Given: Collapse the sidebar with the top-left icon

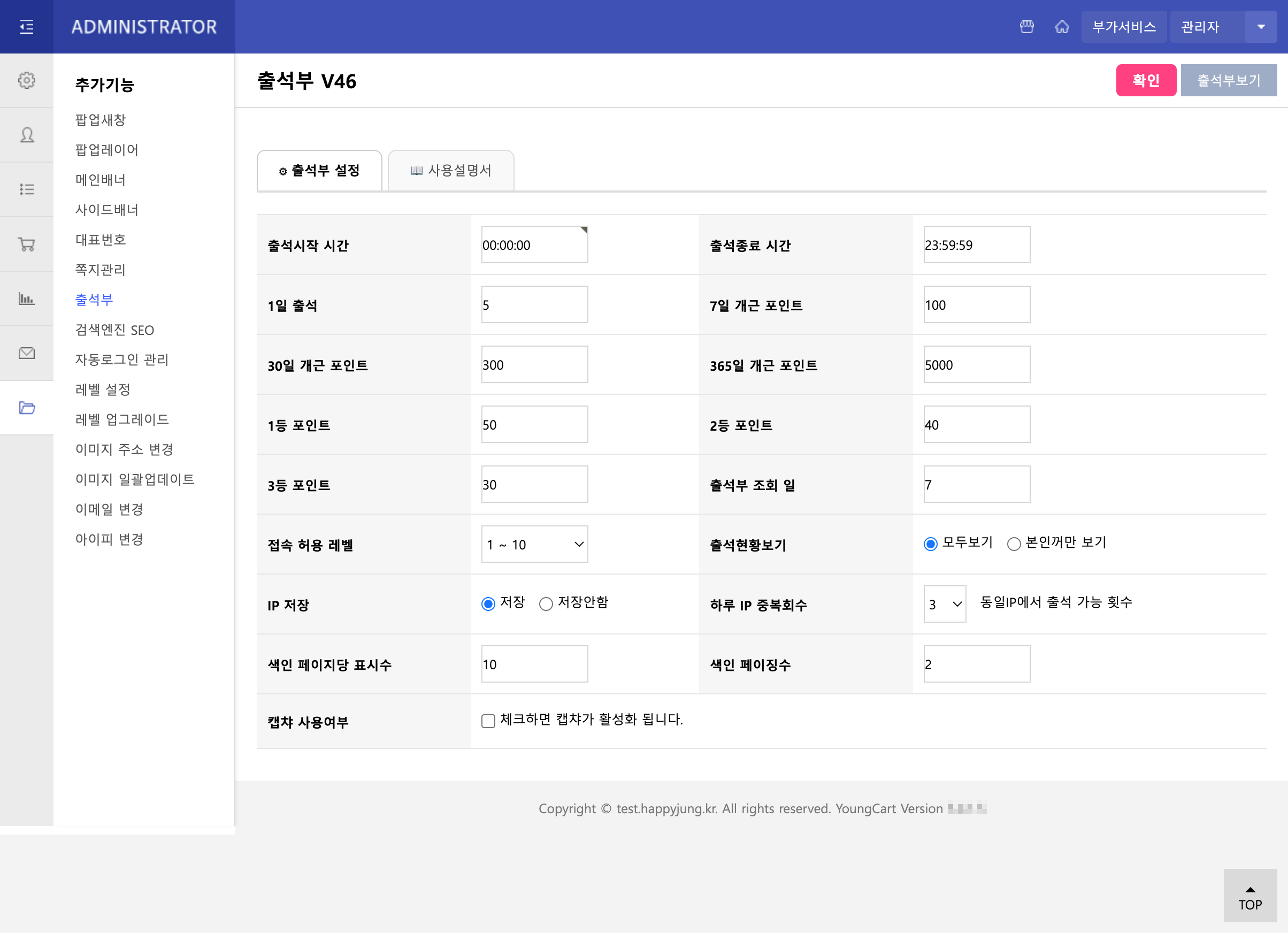Looking at the screenshot, I should point(26,26).
